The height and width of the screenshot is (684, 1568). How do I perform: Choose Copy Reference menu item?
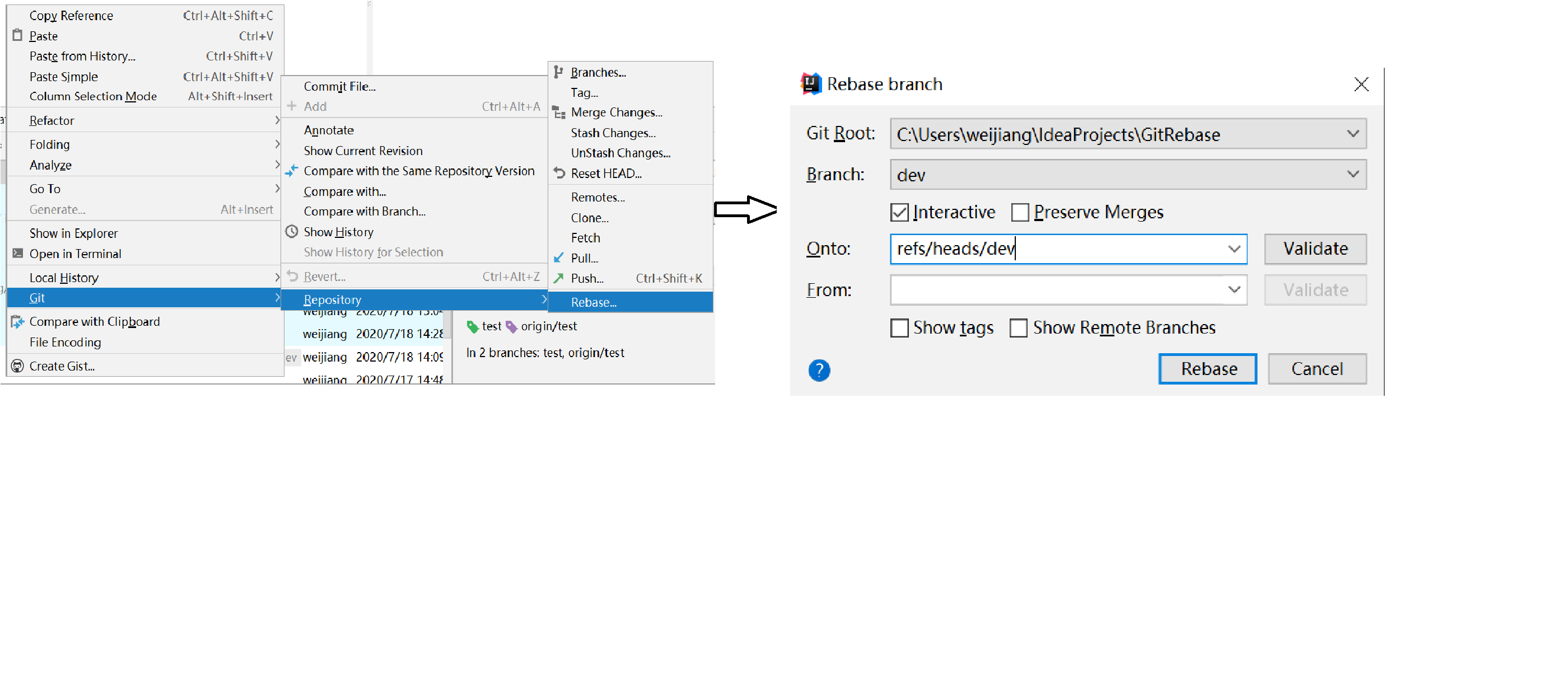coord(145,15)
